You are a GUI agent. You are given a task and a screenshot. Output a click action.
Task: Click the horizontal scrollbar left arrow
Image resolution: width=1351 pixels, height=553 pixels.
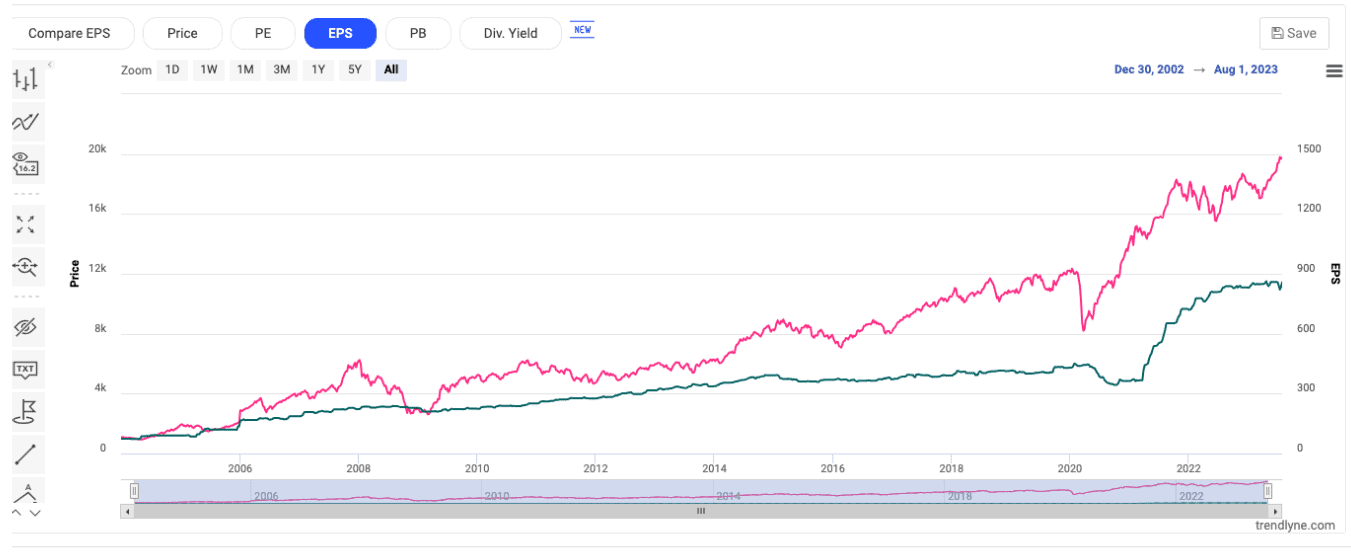tap(126, 510)
